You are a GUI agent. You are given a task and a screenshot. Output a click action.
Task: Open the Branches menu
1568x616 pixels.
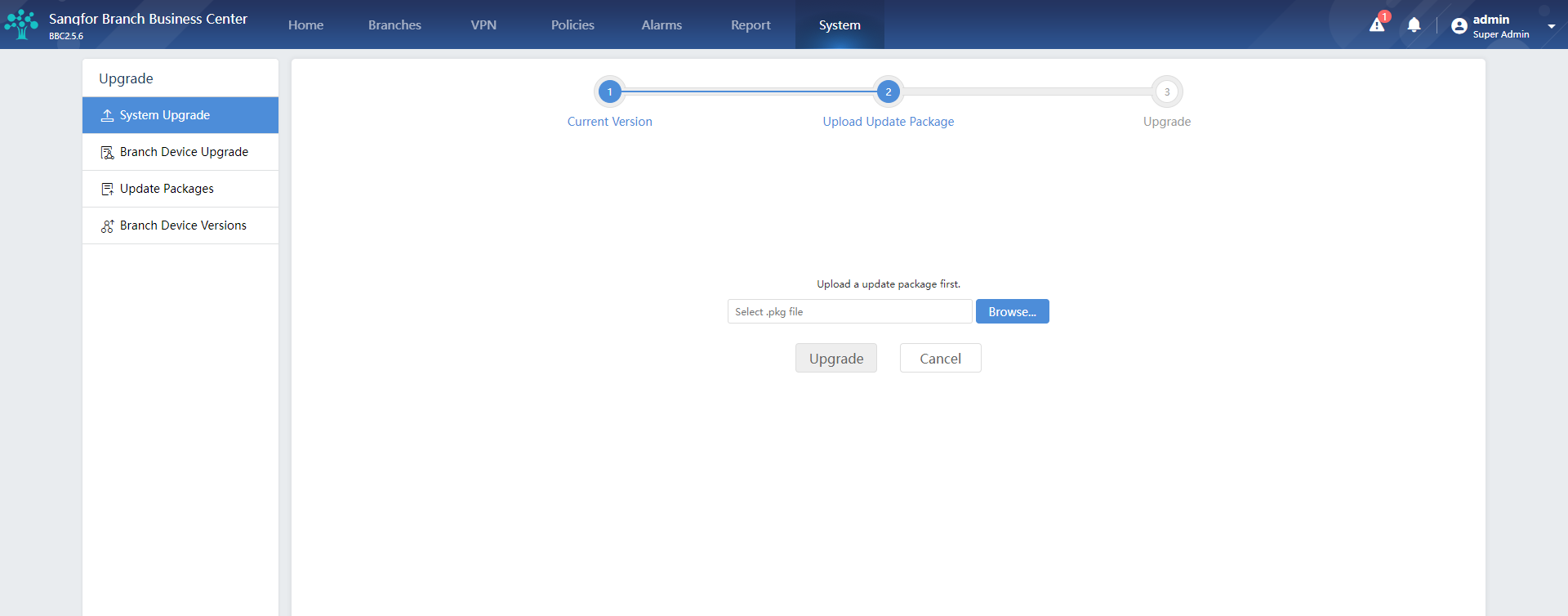[394, 25]
